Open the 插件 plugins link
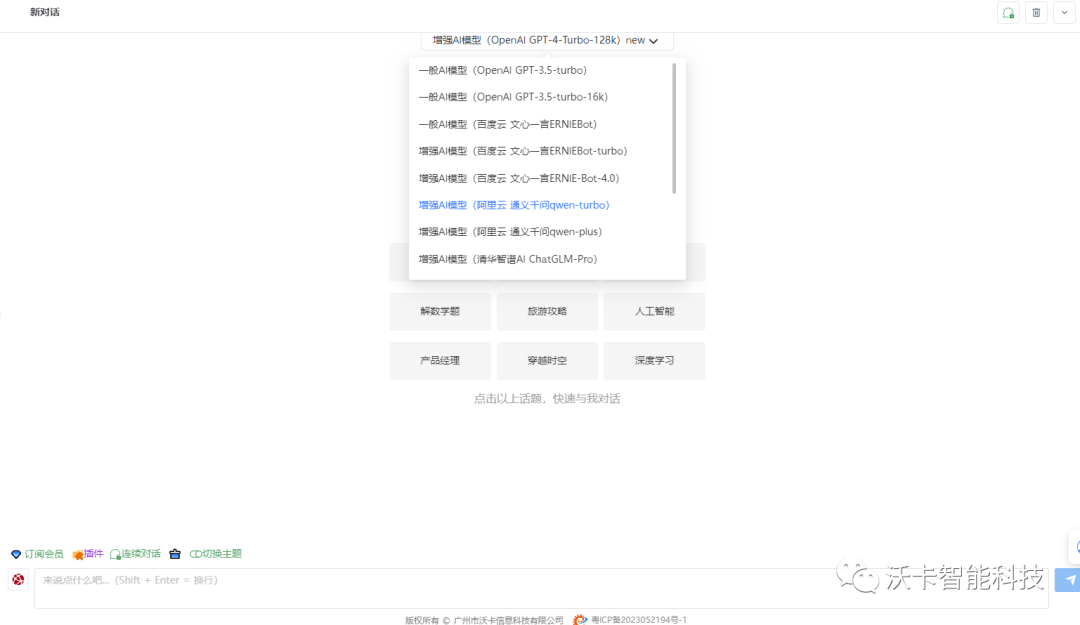 pos(87,554)
